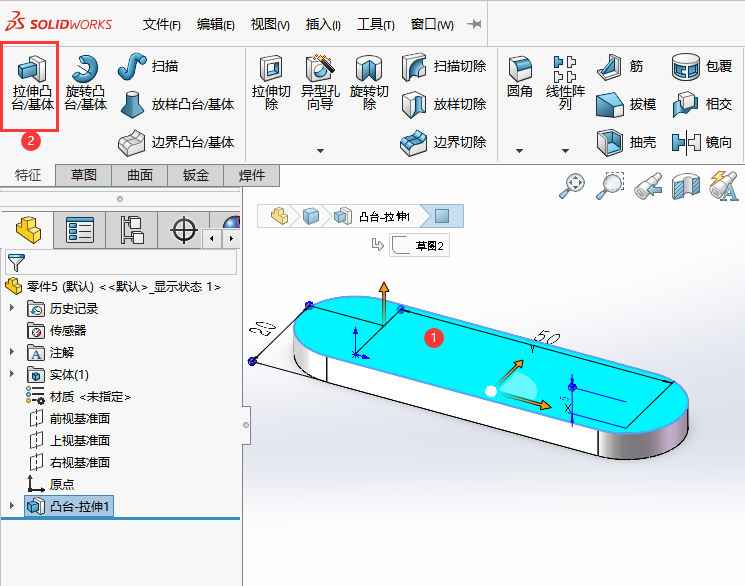Choose the 筋 rib tool
Screen dimensions: 745x586
(x=620, y=66)
